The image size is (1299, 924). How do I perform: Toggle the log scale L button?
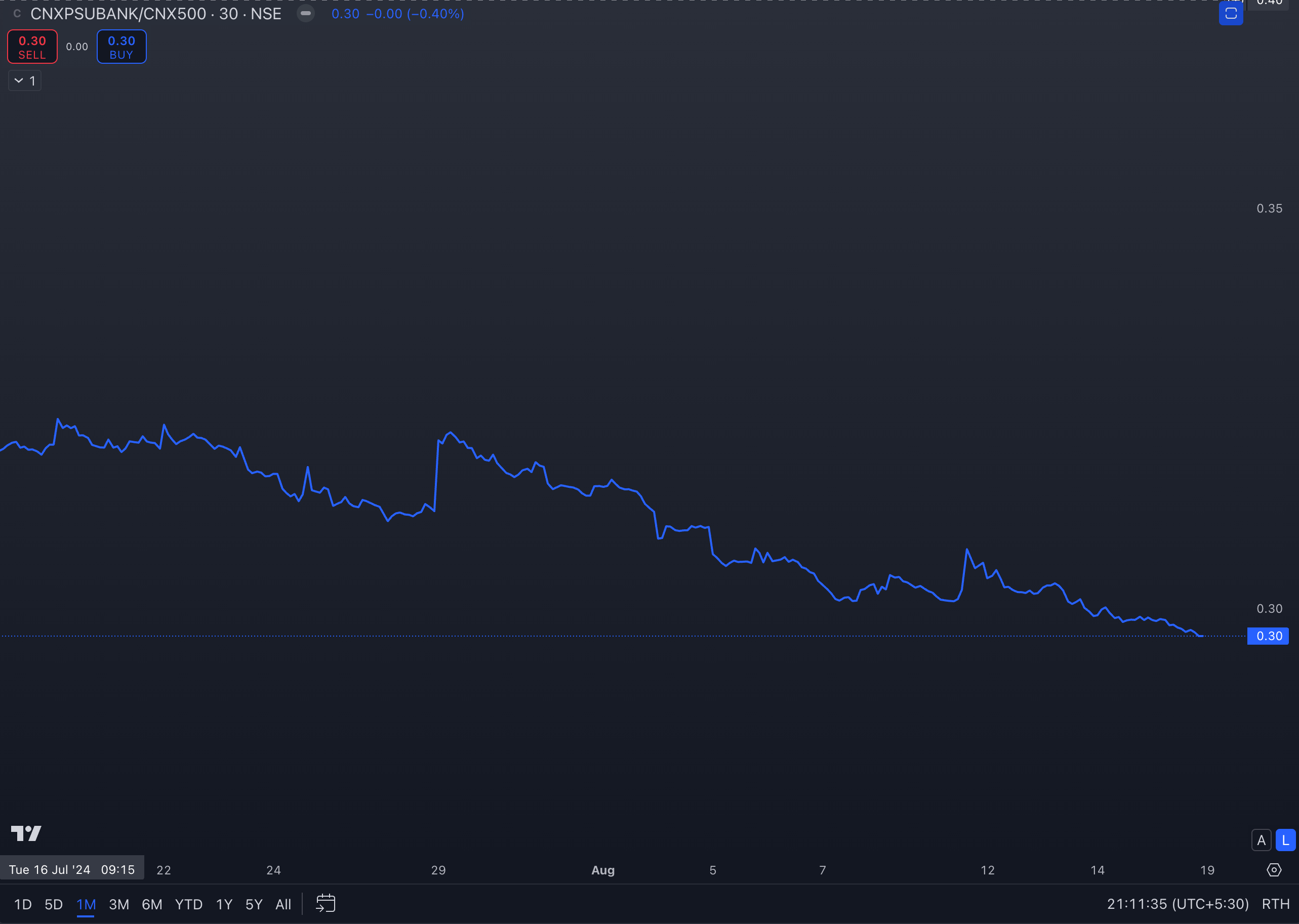pyautogui.click(x=1285, y=840)
